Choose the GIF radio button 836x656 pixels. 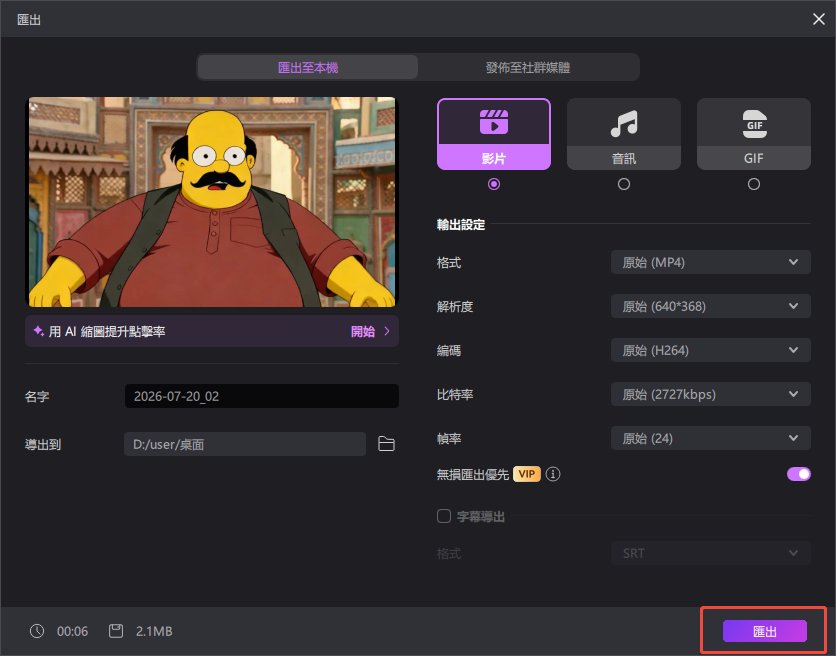click(x=754, y=184)
